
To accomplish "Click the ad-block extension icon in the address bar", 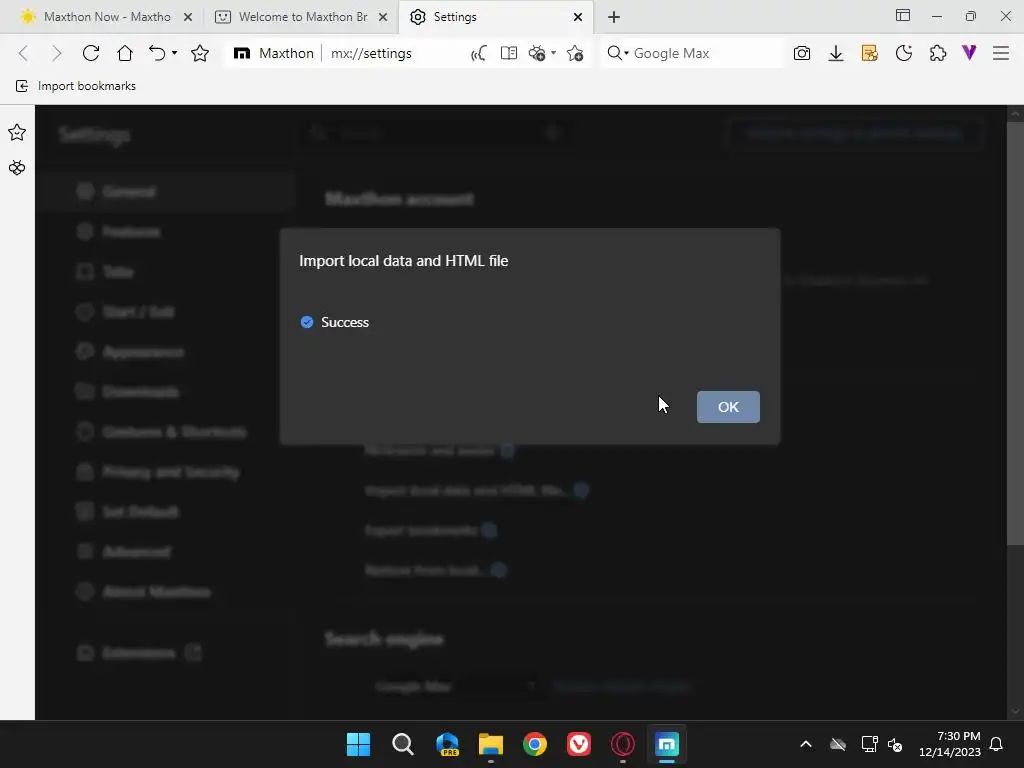I will pos(537,54).
